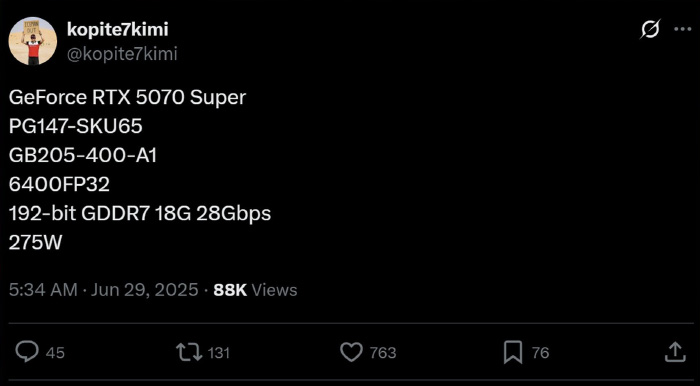This screenshot has width=700, height=386.
Task: Click the 5:34 AM timestamp
Action: tap(43, 290)
